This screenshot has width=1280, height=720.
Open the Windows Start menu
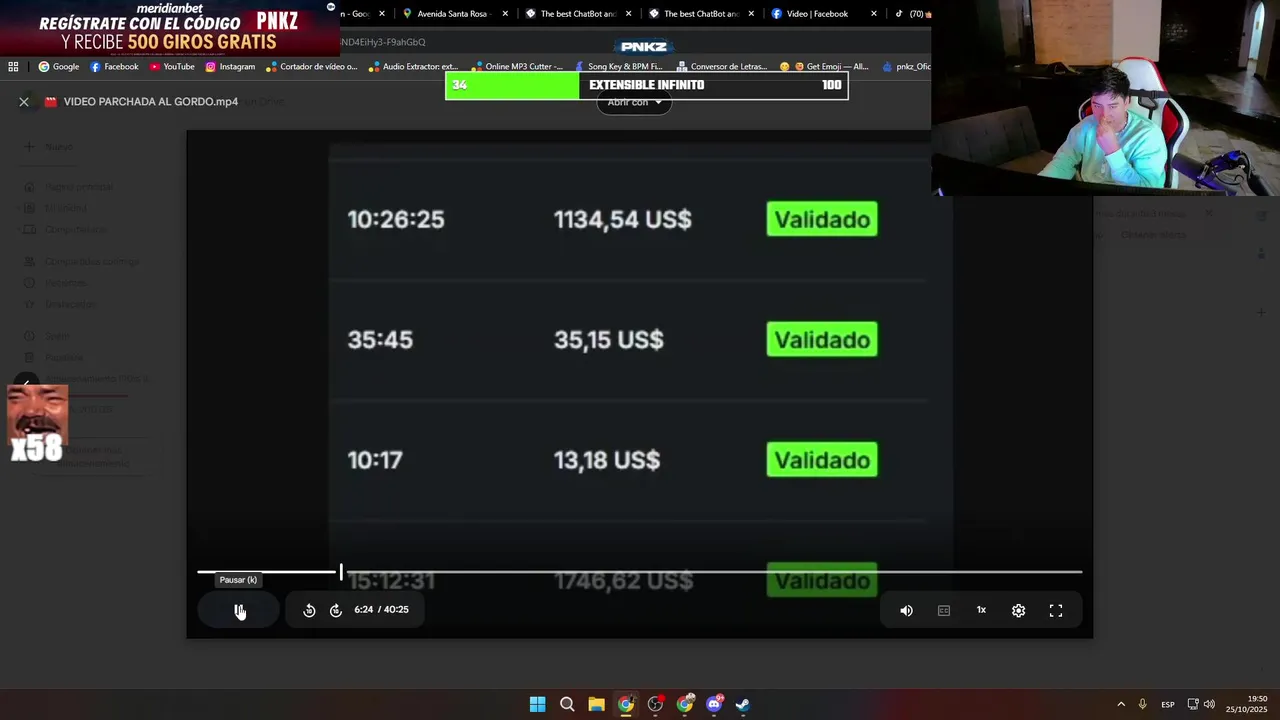coord(537,704)
